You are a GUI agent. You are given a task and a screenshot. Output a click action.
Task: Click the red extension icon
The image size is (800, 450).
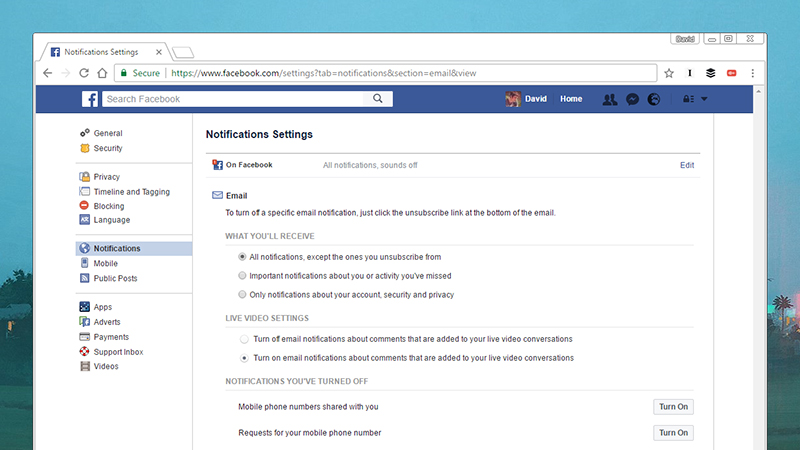732,73
